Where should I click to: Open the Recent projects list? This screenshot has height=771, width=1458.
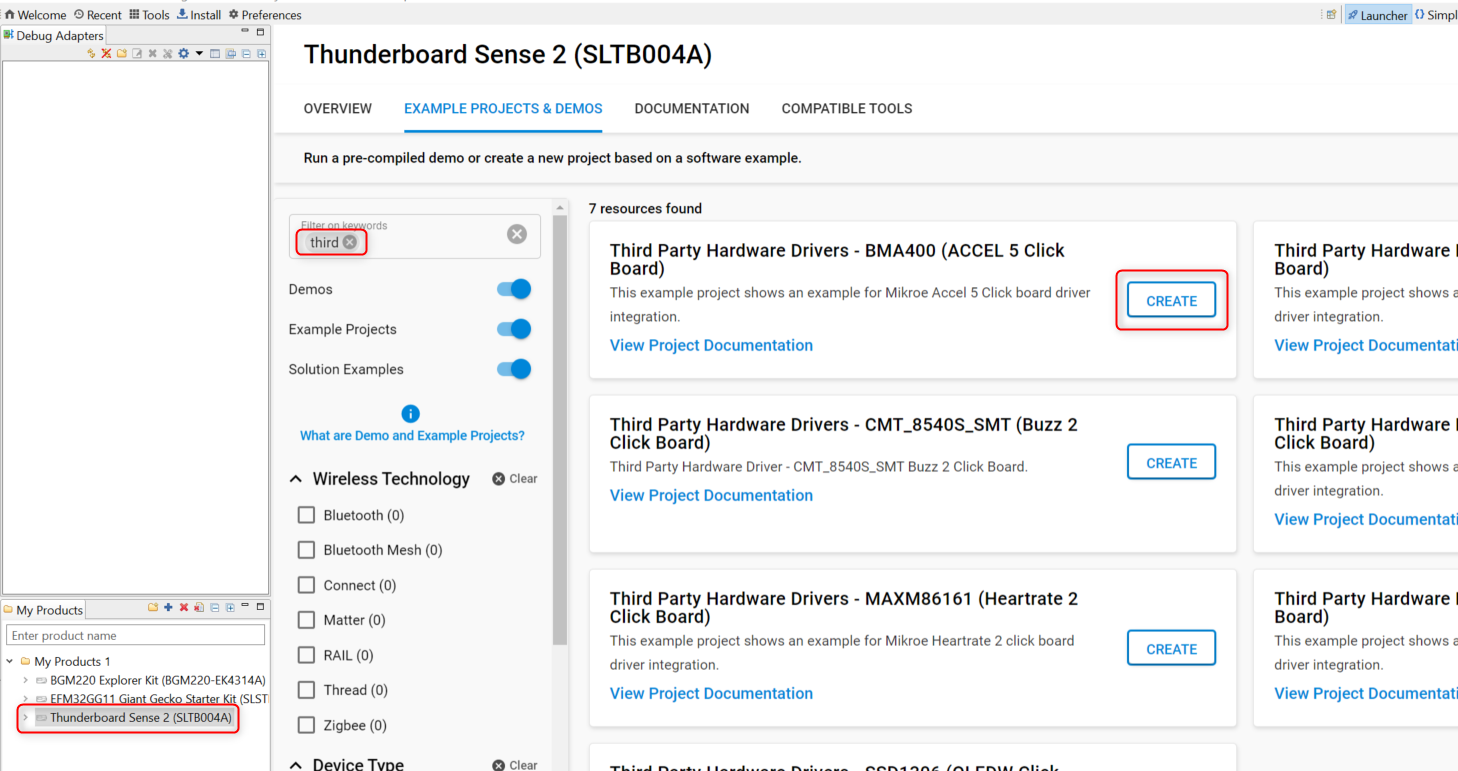(98, 15)
